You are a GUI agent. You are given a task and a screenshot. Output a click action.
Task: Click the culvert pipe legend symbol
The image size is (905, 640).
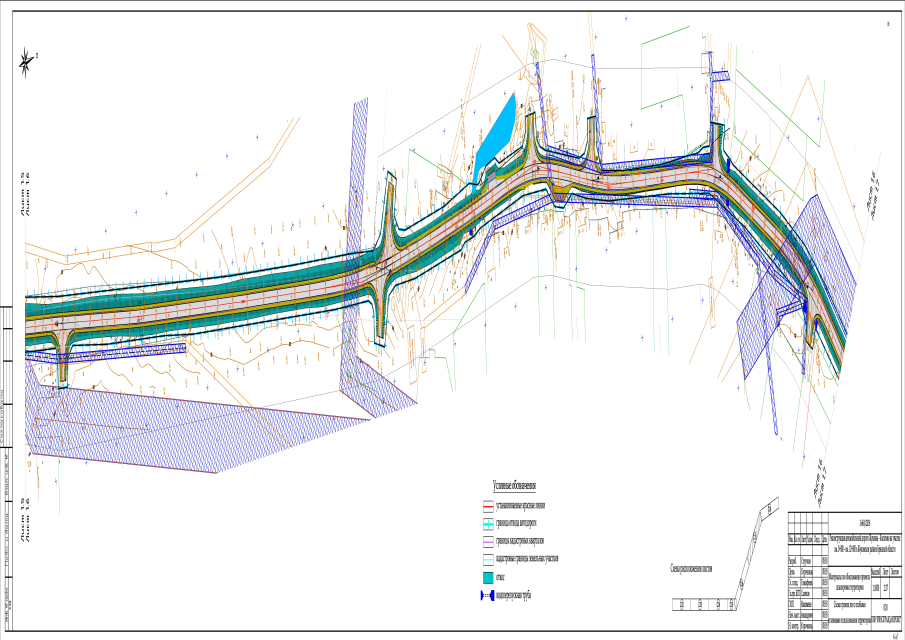[490, 596]
